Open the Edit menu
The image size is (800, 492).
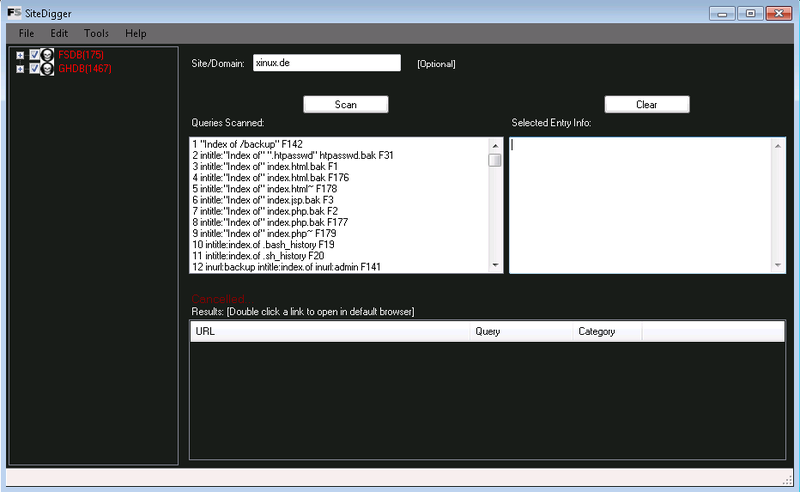click(x=59, y=33)
